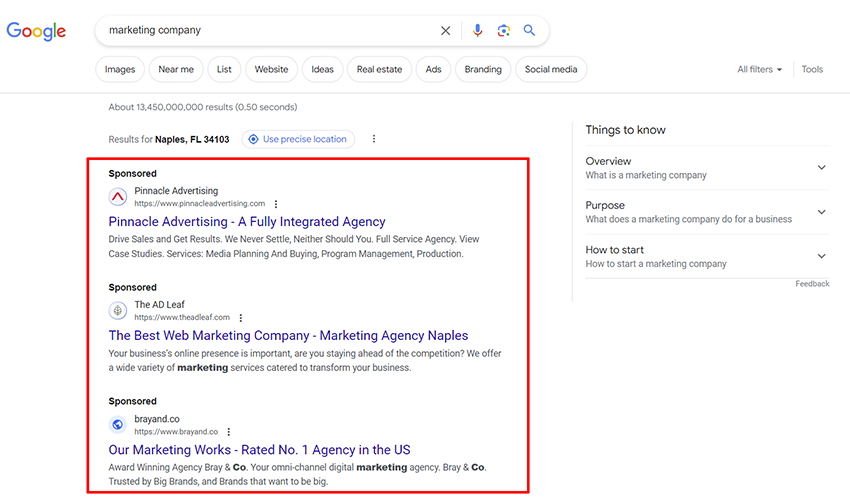Clear the search query with the X icon
The height and width of the screenshot is (502, 850).
pyautogui.click(x=445, y=31)
